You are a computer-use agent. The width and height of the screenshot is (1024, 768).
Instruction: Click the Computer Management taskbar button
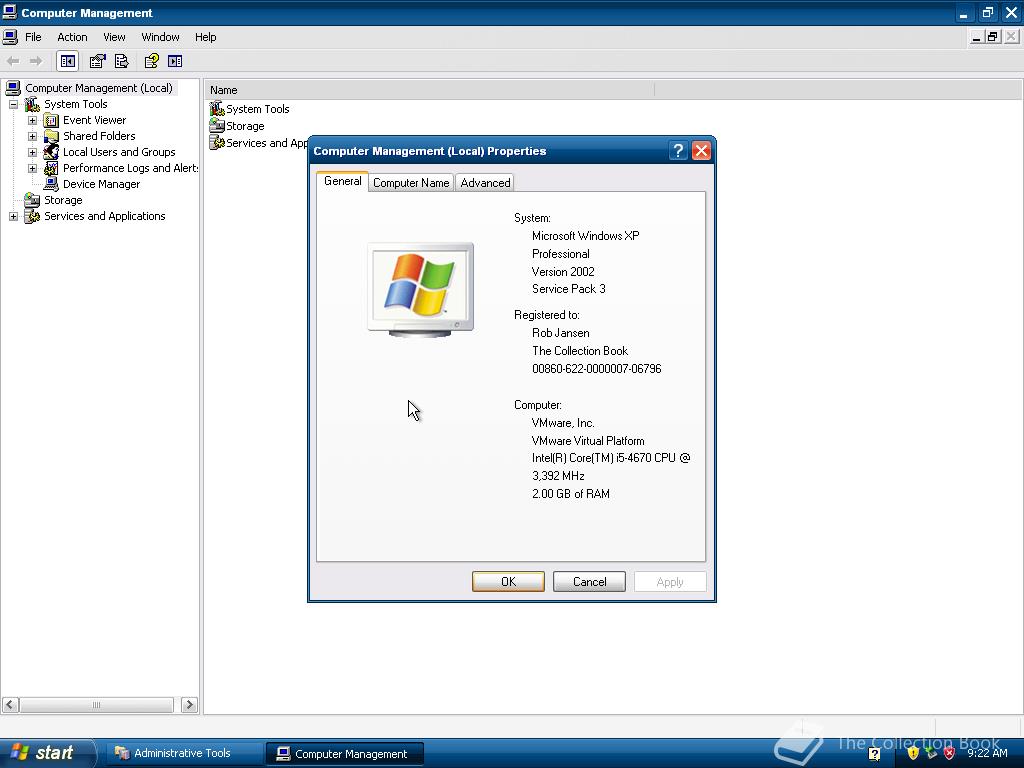345,754
